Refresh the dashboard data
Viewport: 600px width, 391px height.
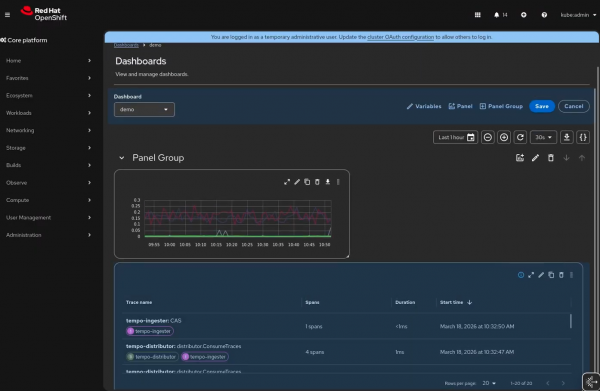pyautogui.click(x=520, y=137)
